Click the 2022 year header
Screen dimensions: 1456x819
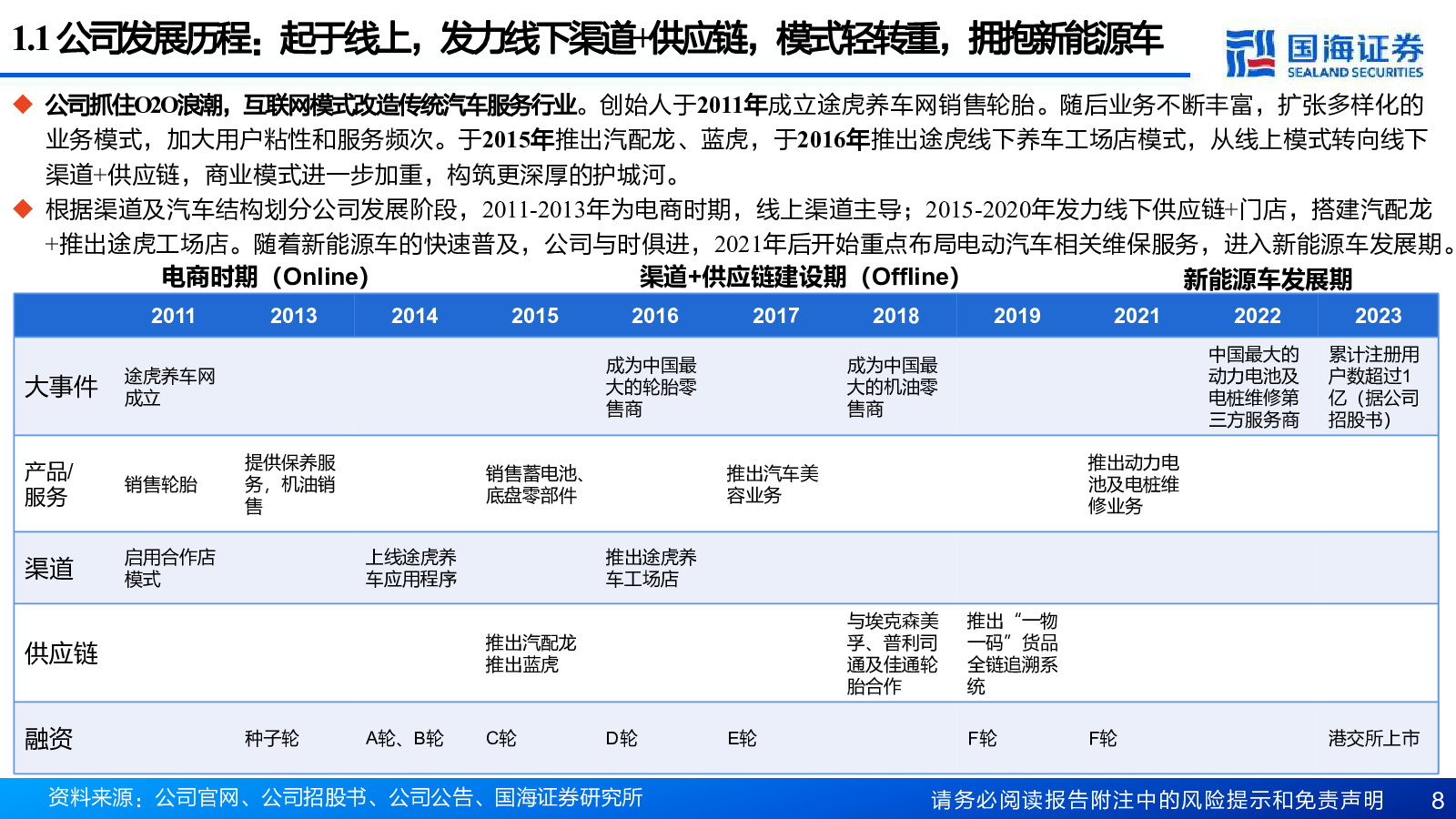(x=1258, y=316)
